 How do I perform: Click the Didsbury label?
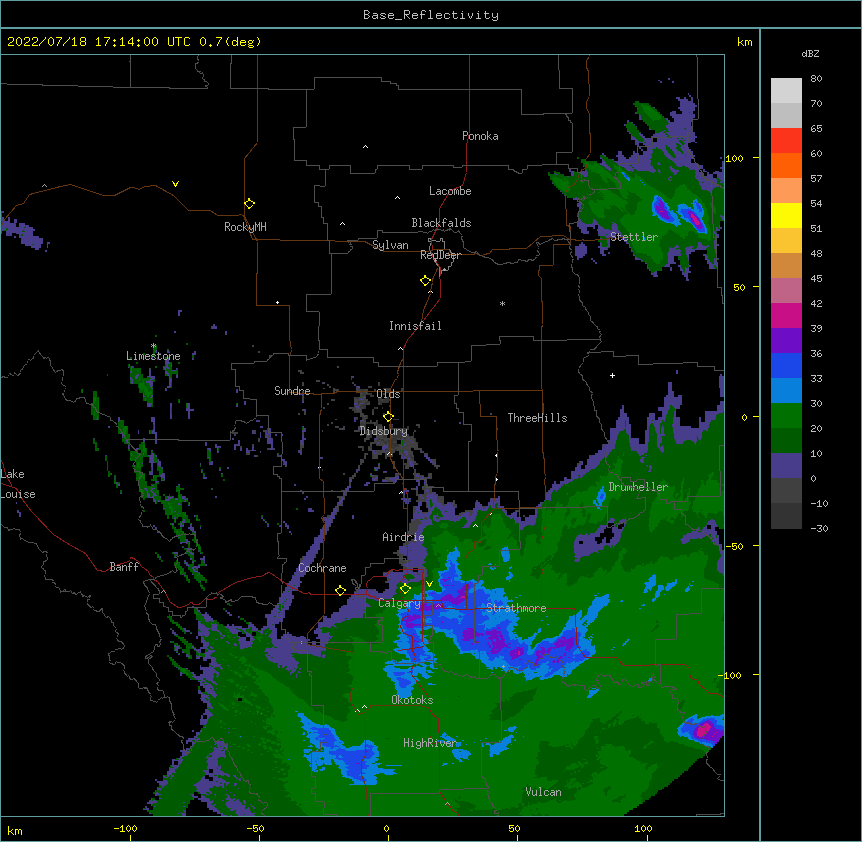(x=384, y=431)
